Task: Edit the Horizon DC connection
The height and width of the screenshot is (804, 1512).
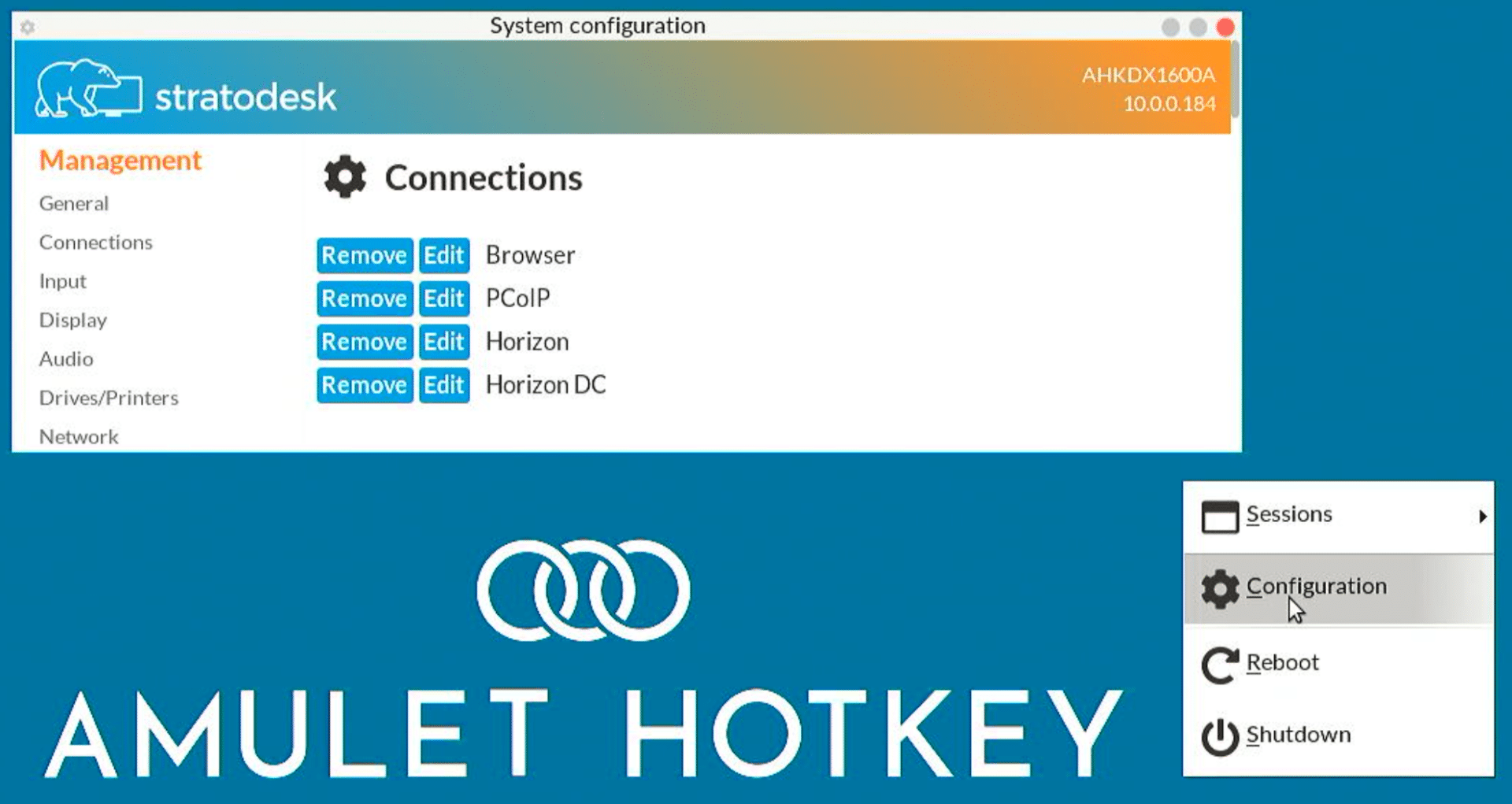Action: pyautogui.click(x=444, y=385)
